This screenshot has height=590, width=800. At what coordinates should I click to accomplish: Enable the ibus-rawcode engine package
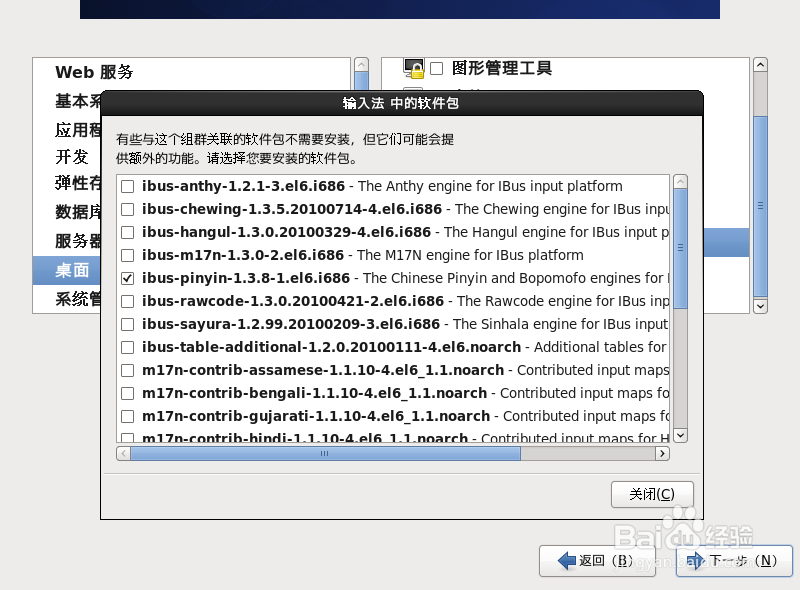(127, 301)
